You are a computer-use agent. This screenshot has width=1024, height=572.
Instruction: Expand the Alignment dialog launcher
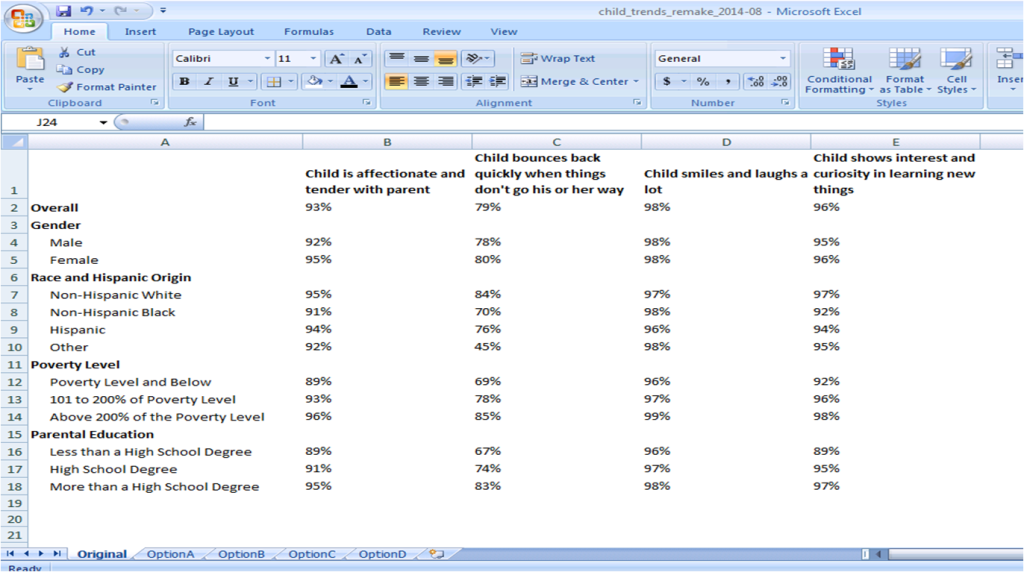click(x=637, y=103)
